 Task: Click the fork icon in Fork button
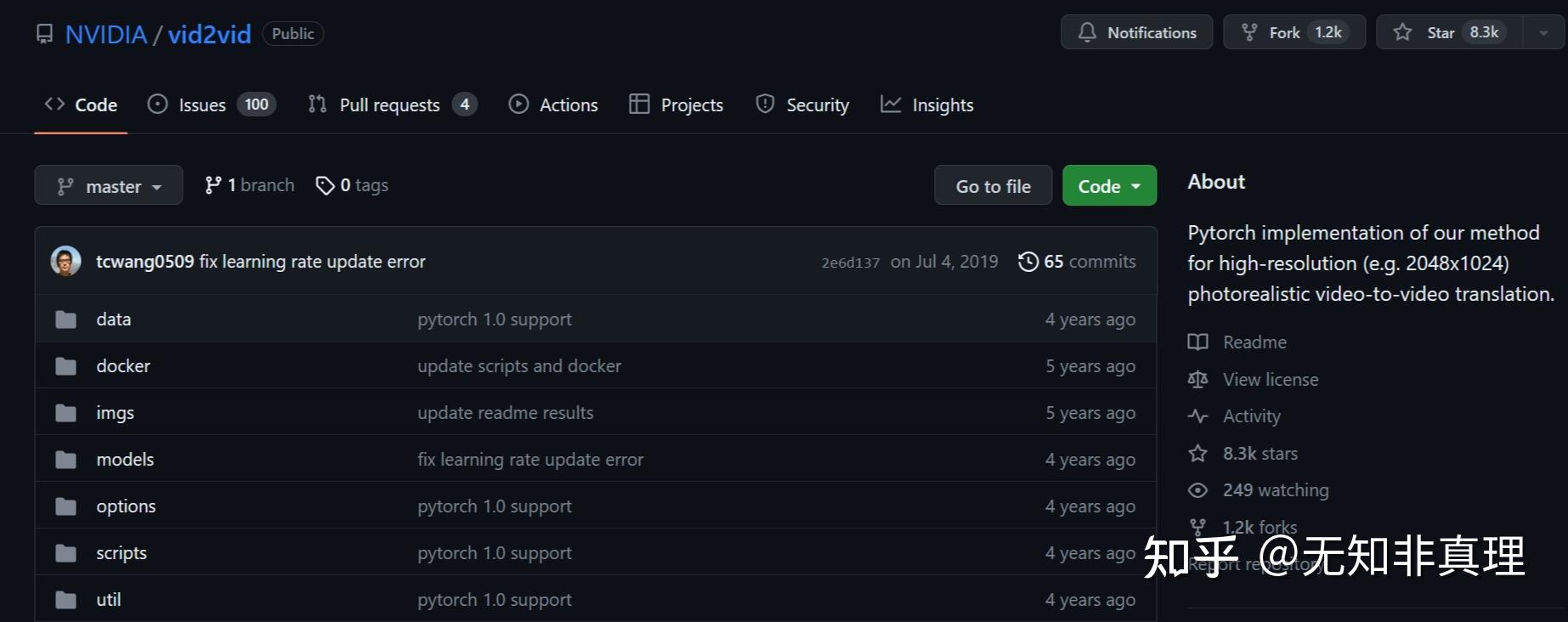tap(1249, 32)
